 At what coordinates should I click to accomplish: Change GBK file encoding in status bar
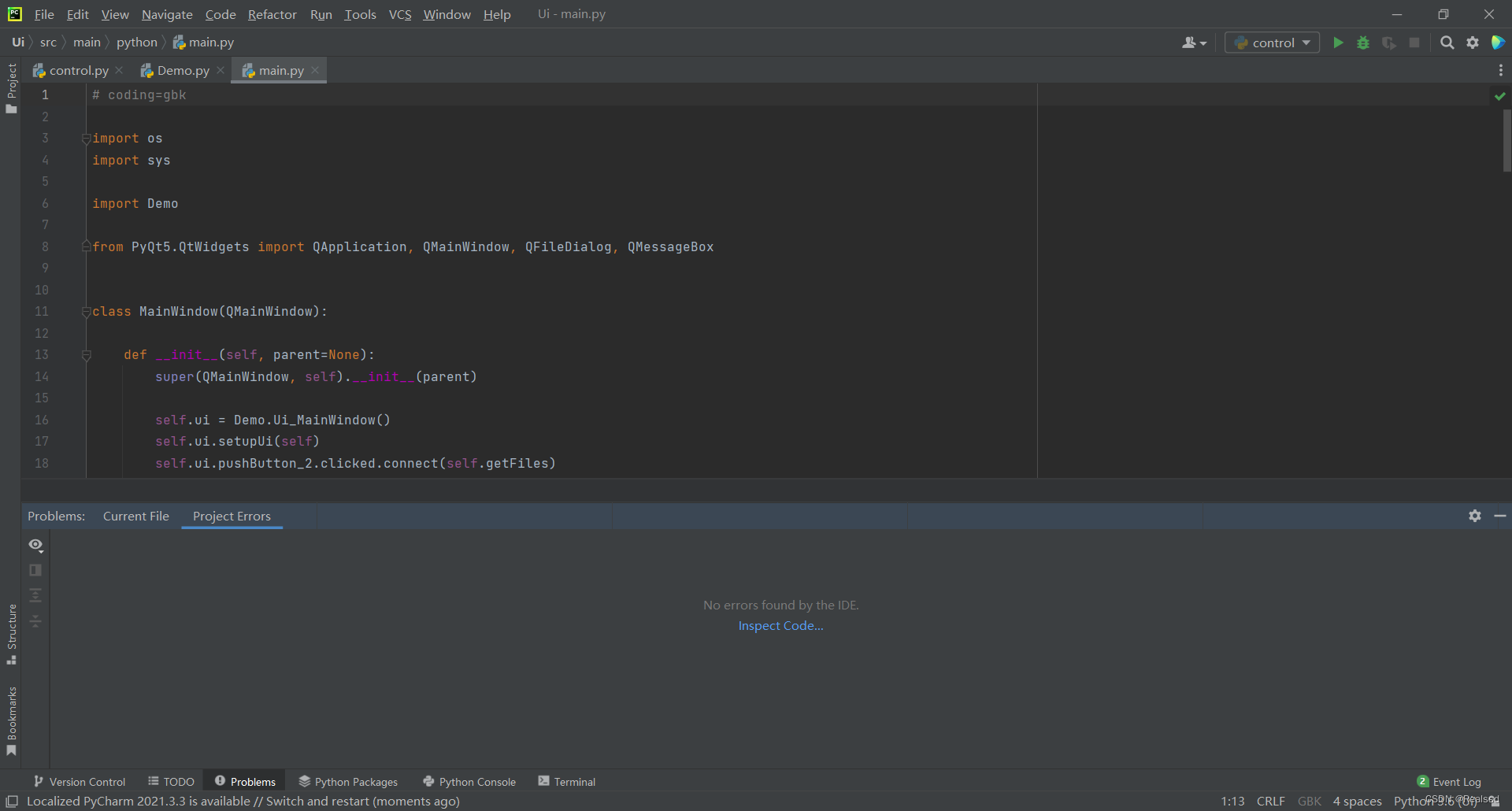(1310, 801)
